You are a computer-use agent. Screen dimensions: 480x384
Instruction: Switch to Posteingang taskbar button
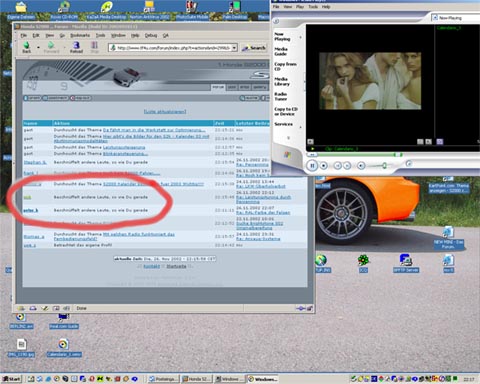(163, 379)
